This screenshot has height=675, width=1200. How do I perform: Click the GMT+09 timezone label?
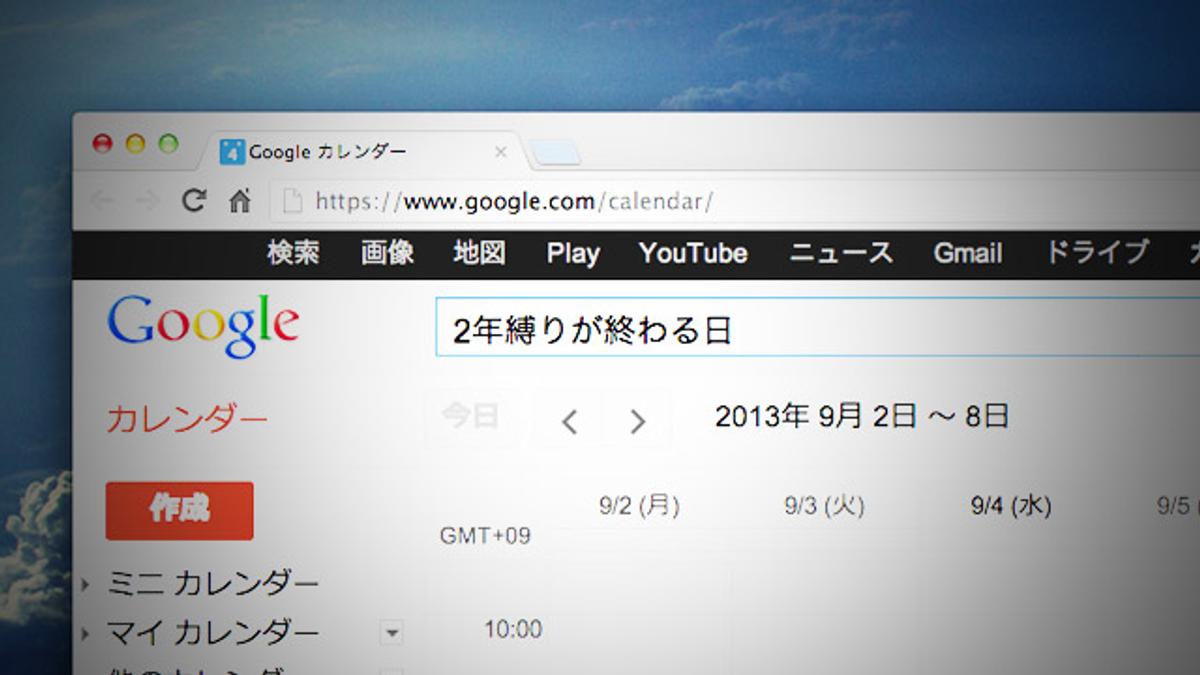pyautogui.click(x=485, y=536)
